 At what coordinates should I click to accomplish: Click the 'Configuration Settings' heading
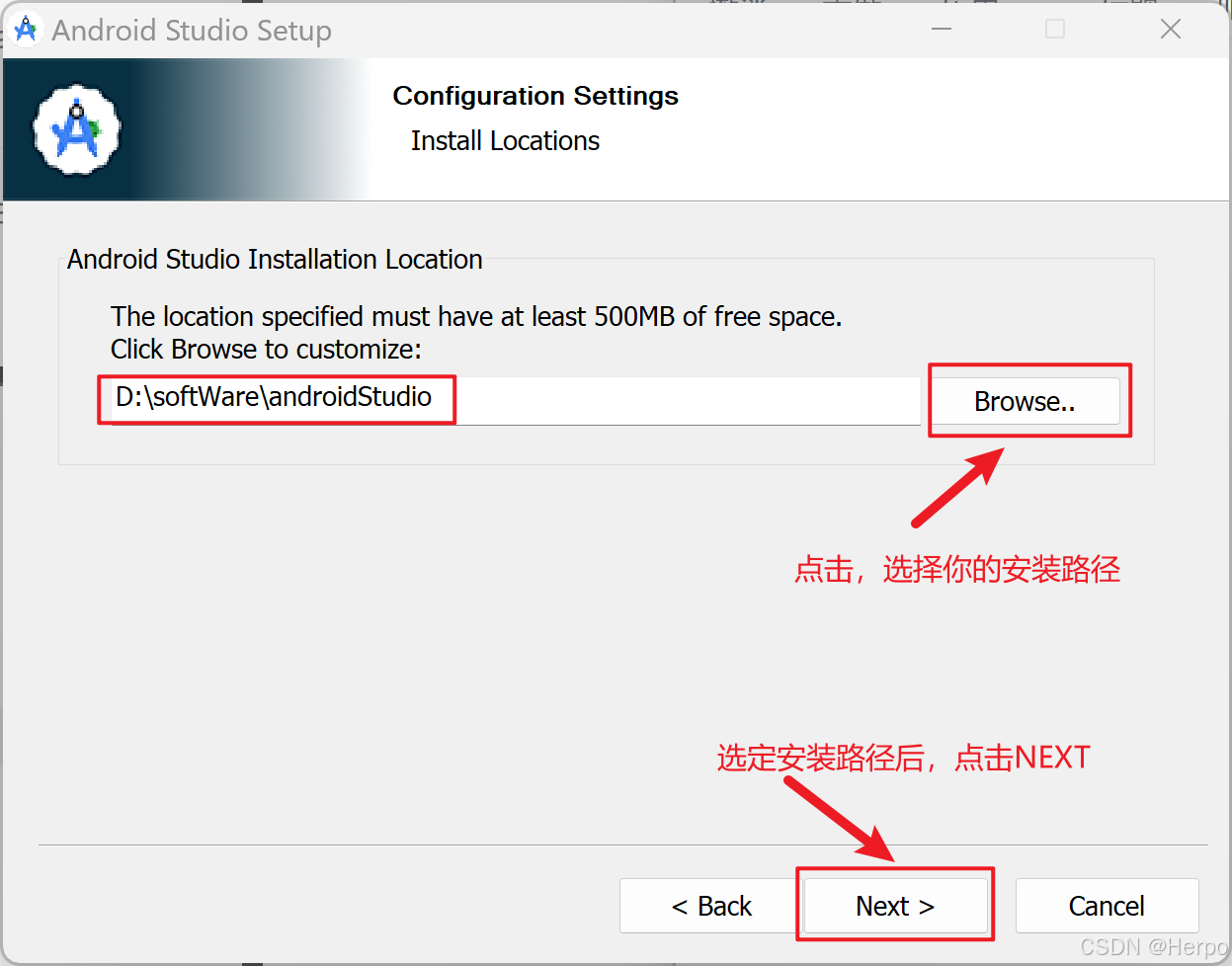535,96
